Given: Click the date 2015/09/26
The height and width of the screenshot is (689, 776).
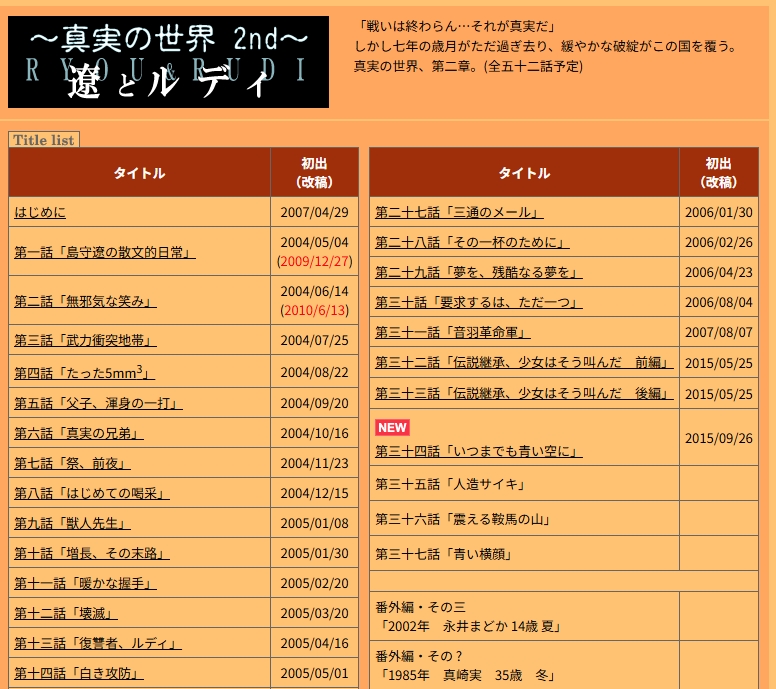Looking at the screenshot, I should (x=719, y=438).
